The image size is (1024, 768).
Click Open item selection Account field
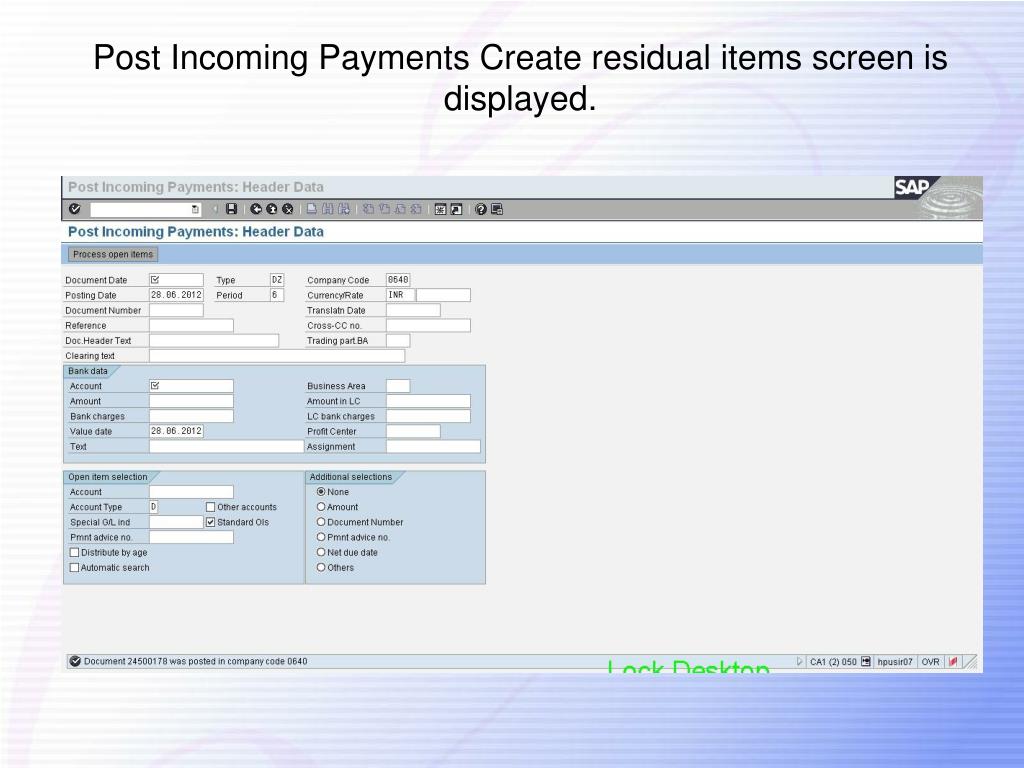click(x=191, y=492)
